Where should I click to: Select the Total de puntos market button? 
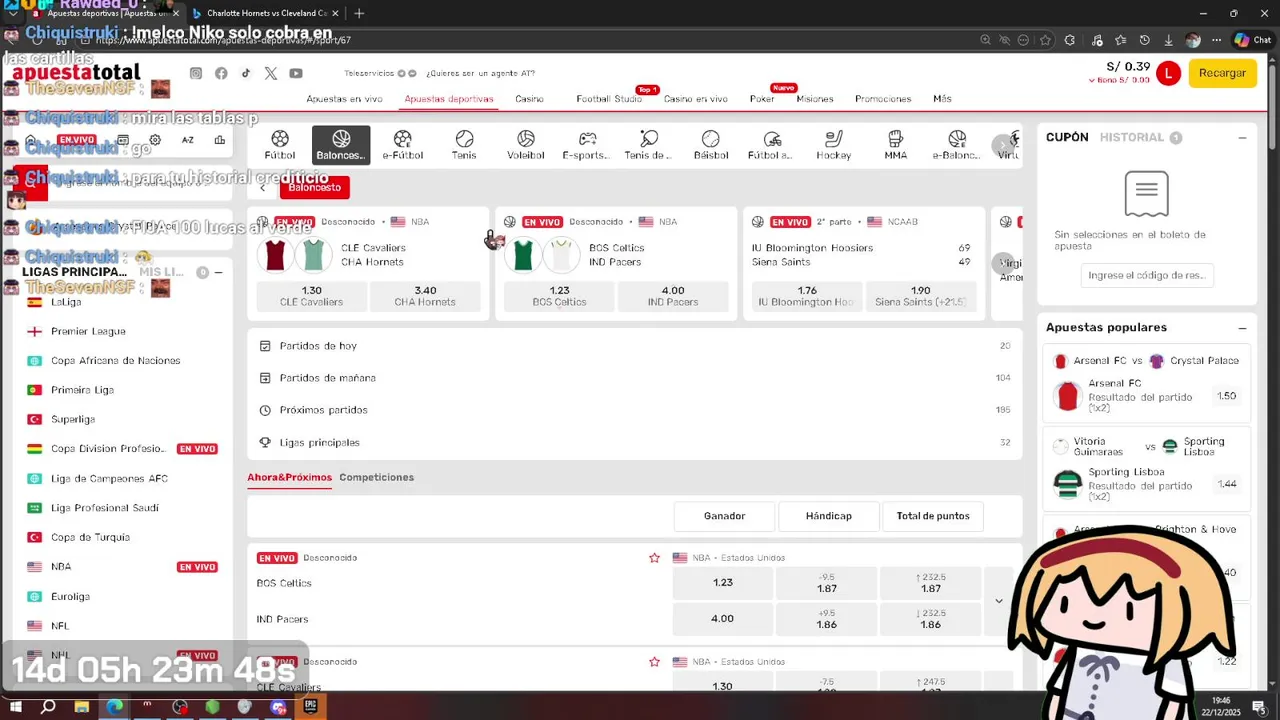[933, 516]
